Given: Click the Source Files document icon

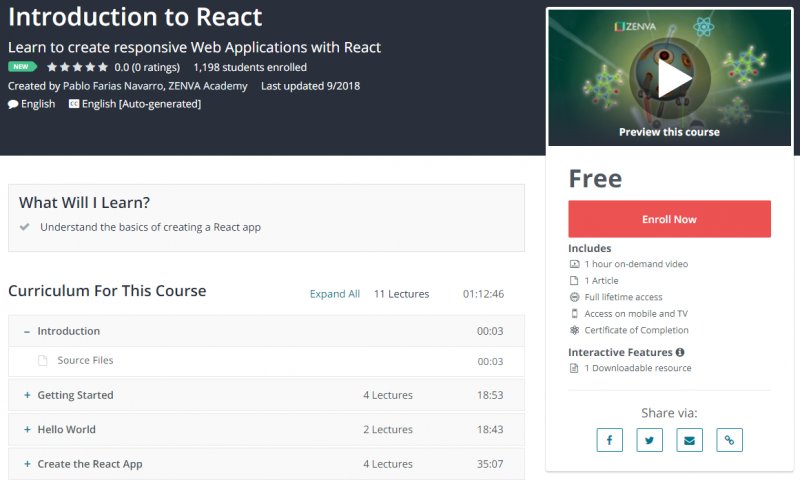Looking at the screenshot, I should (43, 361).
